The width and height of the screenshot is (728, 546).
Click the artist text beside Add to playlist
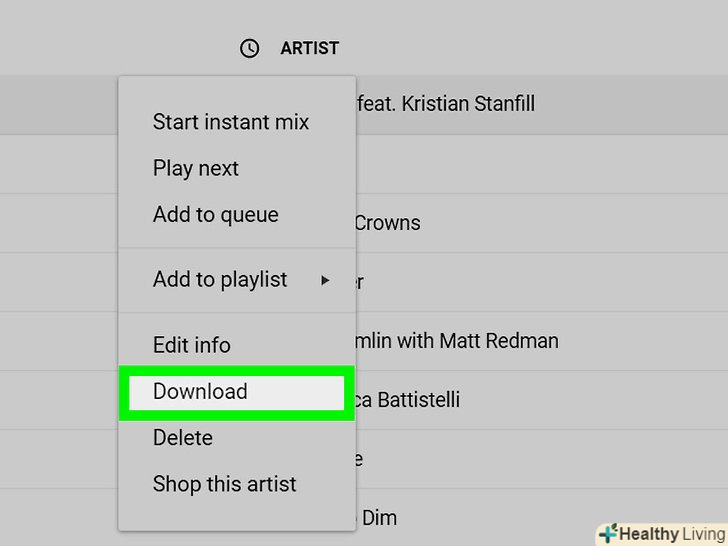pos(359,282)
